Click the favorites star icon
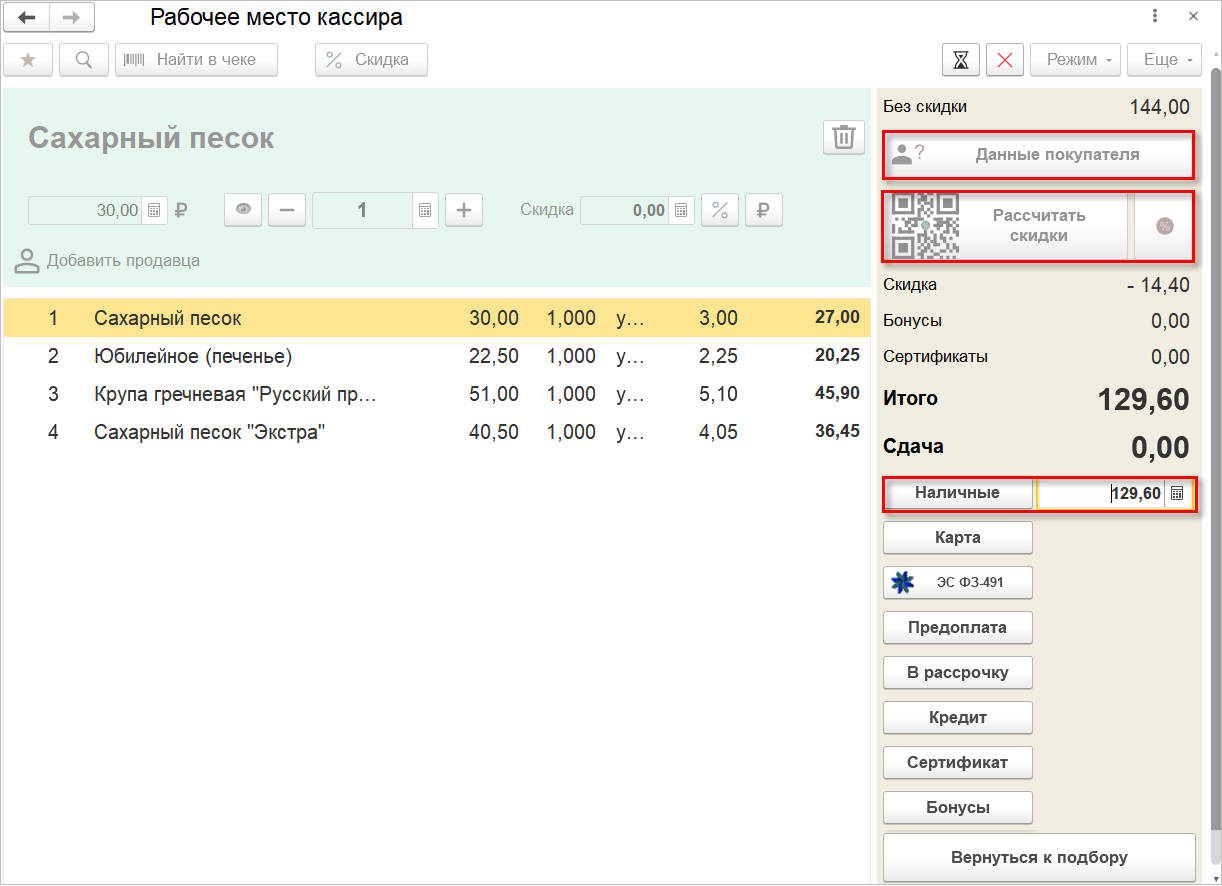This screenshot has width=1222, height=886. tap(28, 60)
